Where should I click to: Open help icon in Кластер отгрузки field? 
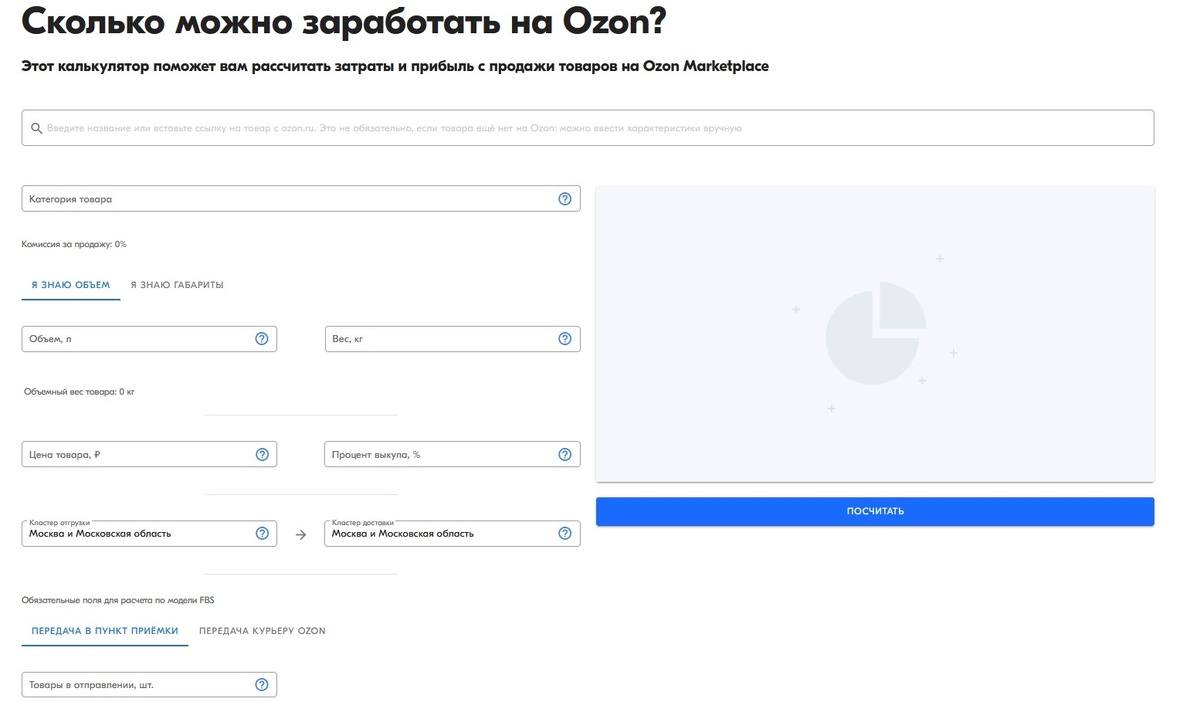(262, 534)
